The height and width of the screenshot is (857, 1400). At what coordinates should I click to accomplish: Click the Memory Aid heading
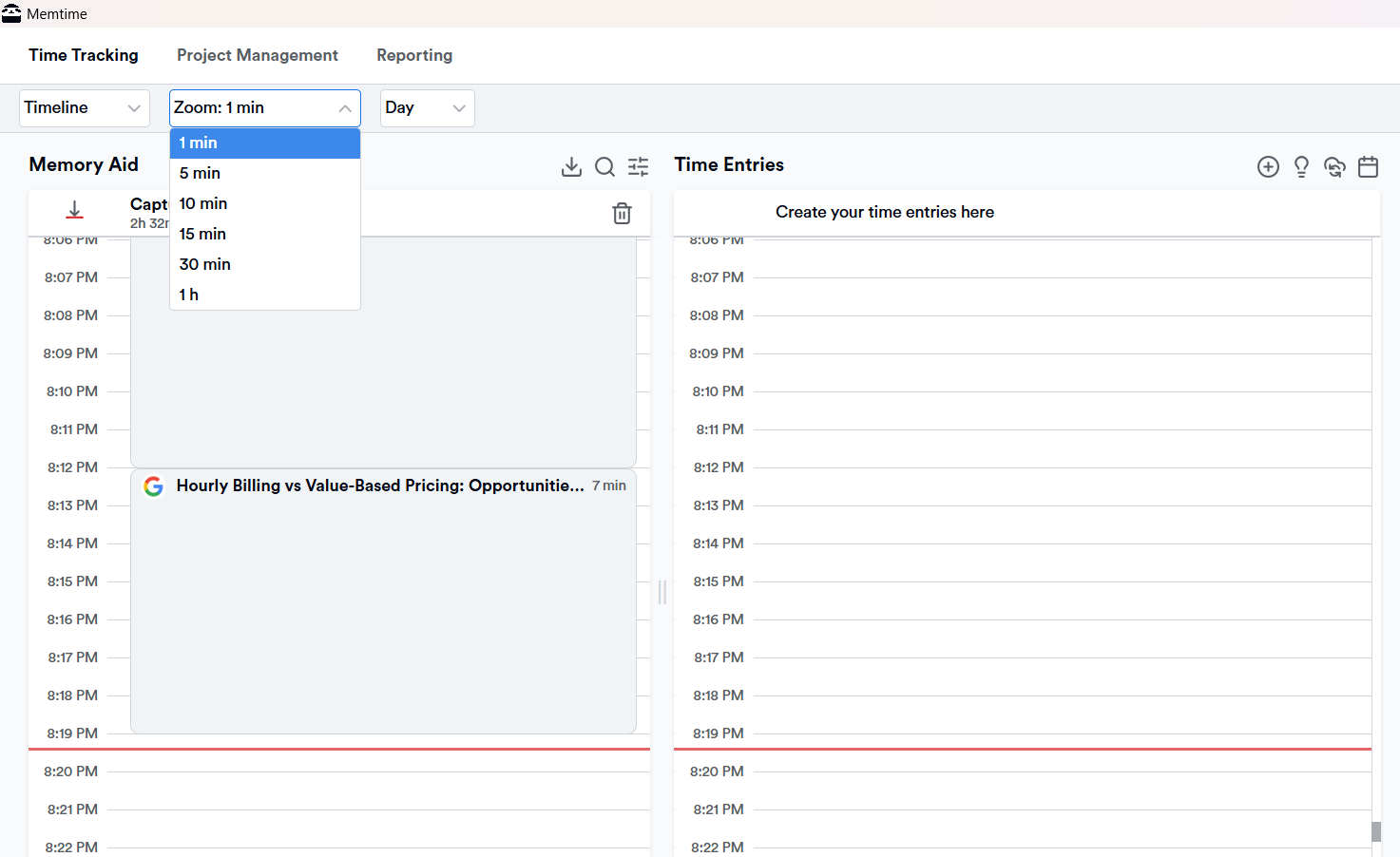coord(84,164)
